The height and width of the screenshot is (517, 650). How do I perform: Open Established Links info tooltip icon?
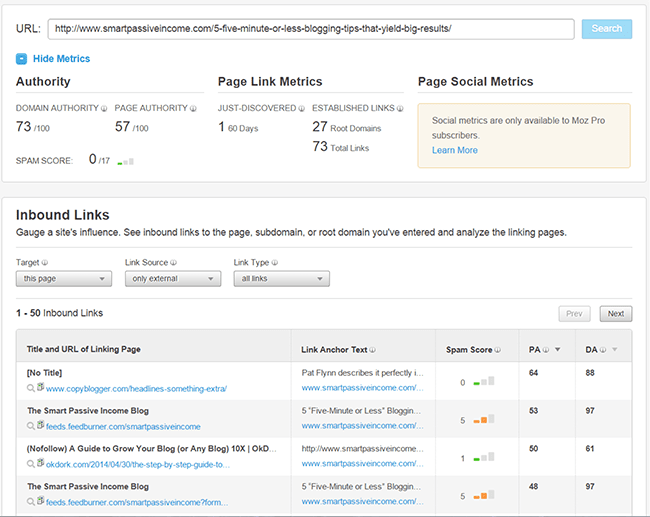click(400, 109)
